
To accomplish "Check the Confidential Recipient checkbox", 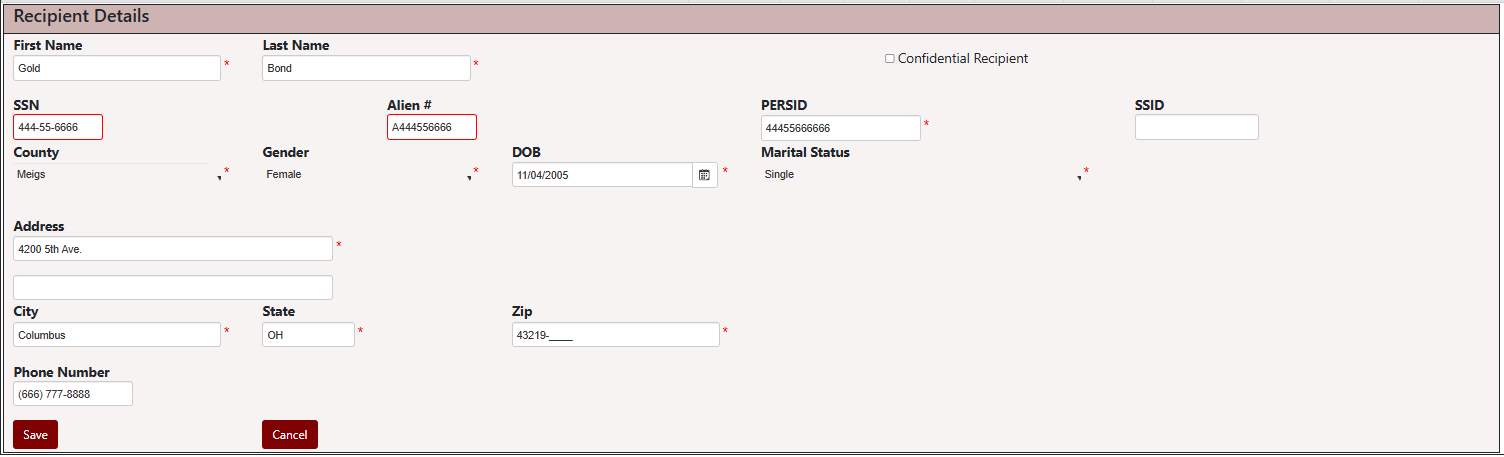I will (890, 59).
